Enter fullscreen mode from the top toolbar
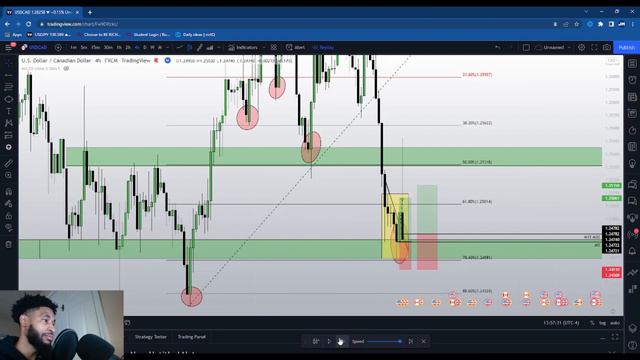This screenshot has width=640, height=360. (594, 47)
